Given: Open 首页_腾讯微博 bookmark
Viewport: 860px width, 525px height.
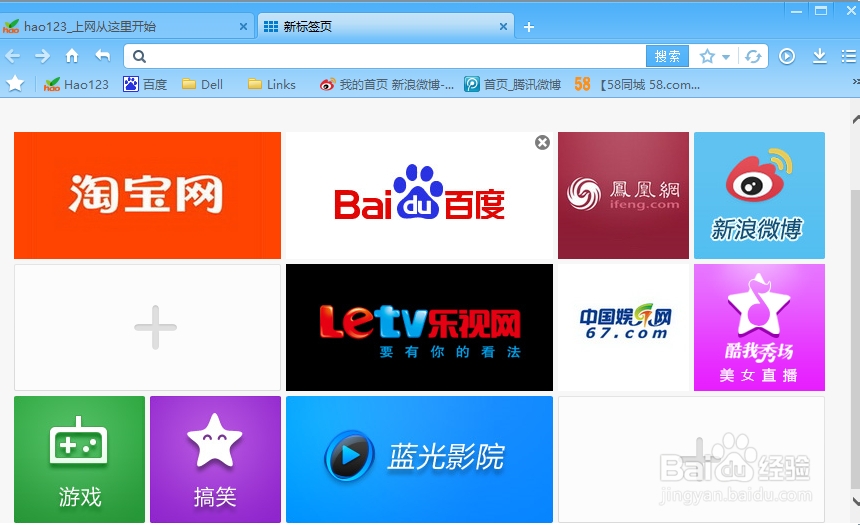Looking at the screenshot, I should (x=512, y=84).
